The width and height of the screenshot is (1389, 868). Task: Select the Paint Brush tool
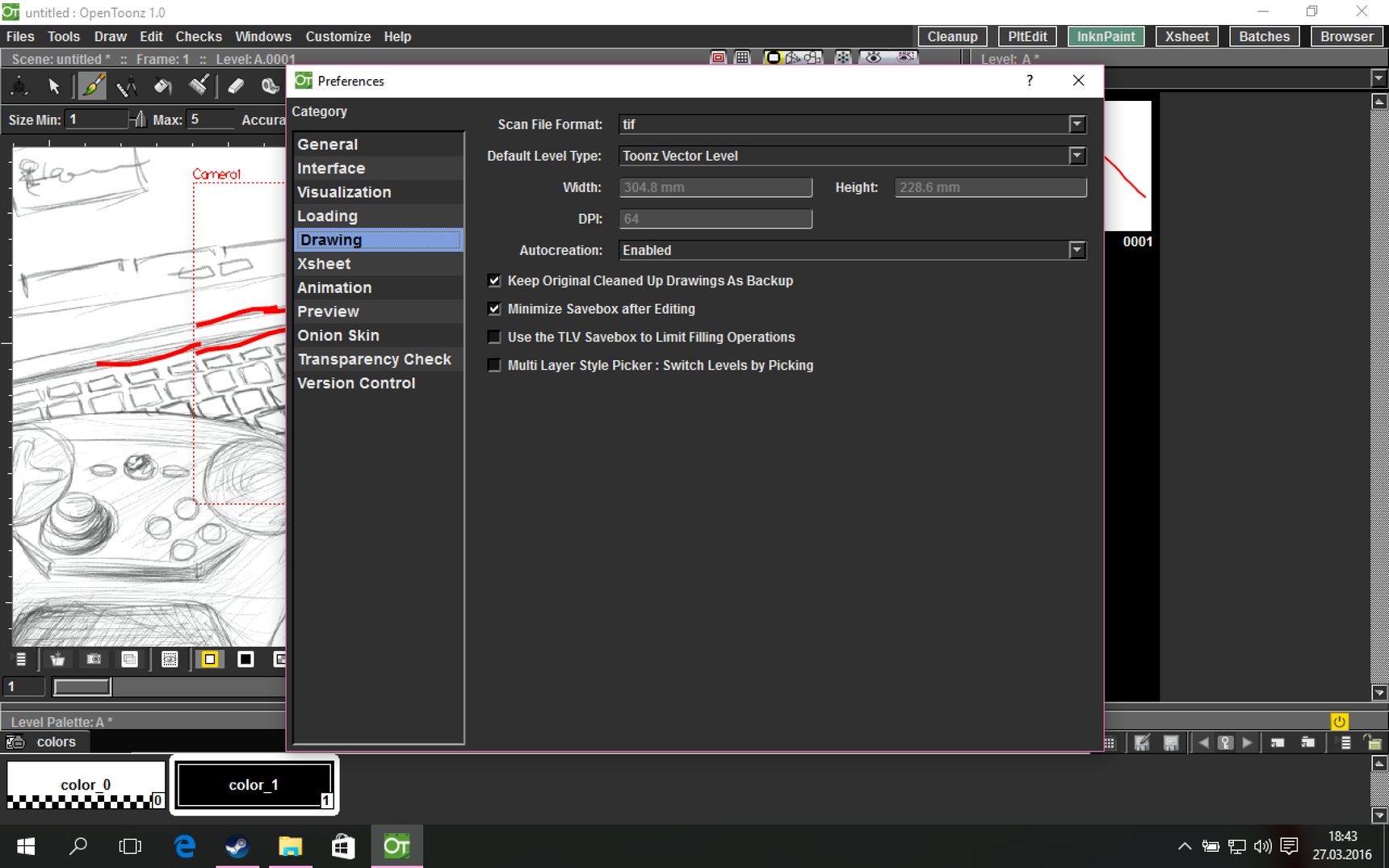coord(199,86)
